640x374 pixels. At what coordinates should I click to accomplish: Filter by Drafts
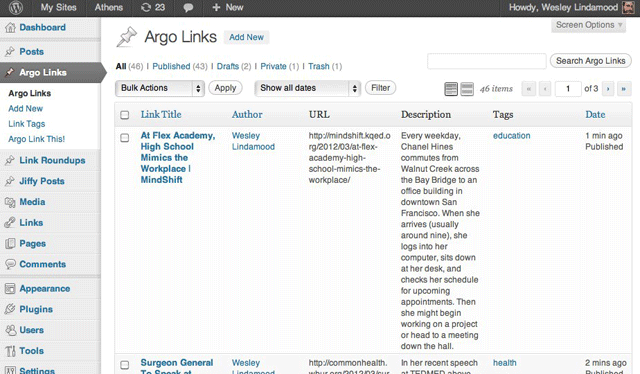(228, 66)
